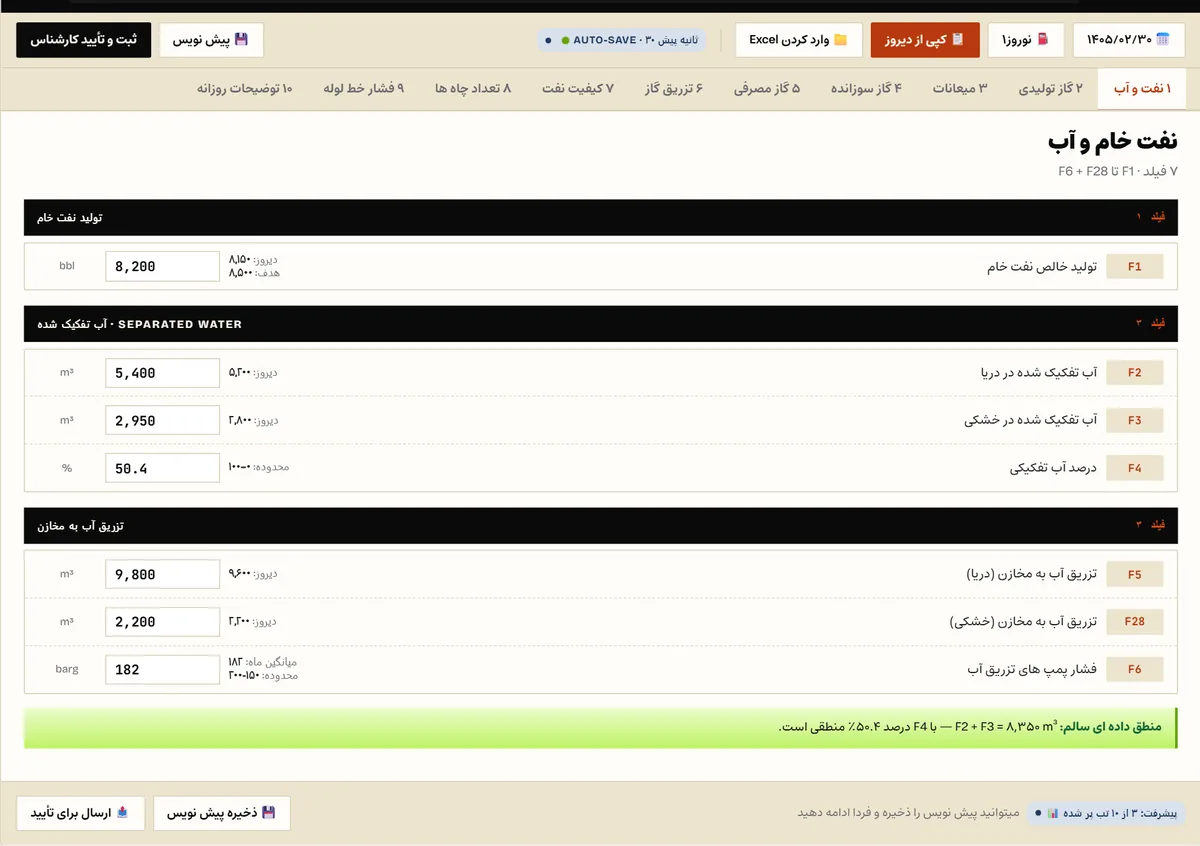The width and height of the screenshot is (1200, 846).
Task: Click the label 'درصد آب تفکیکی'
Action: [1053, 468]
